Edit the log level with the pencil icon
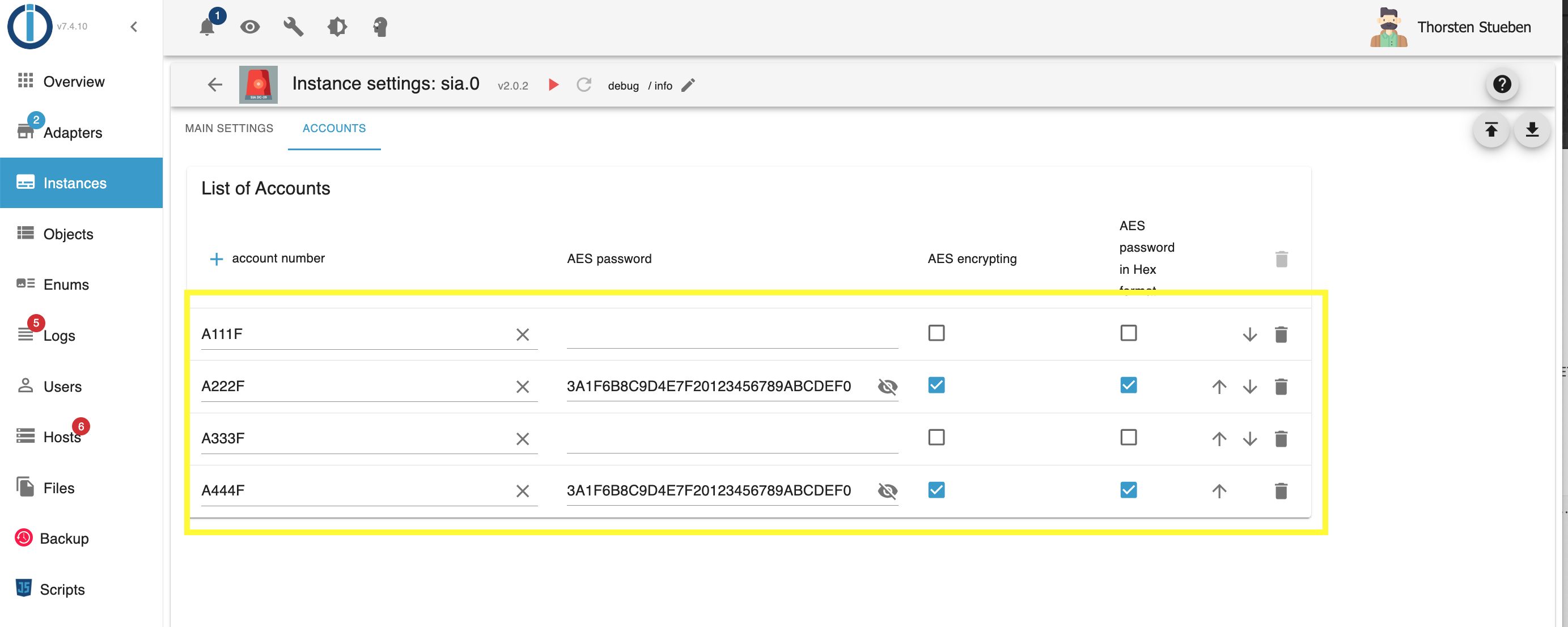 (x=688, y=85)
